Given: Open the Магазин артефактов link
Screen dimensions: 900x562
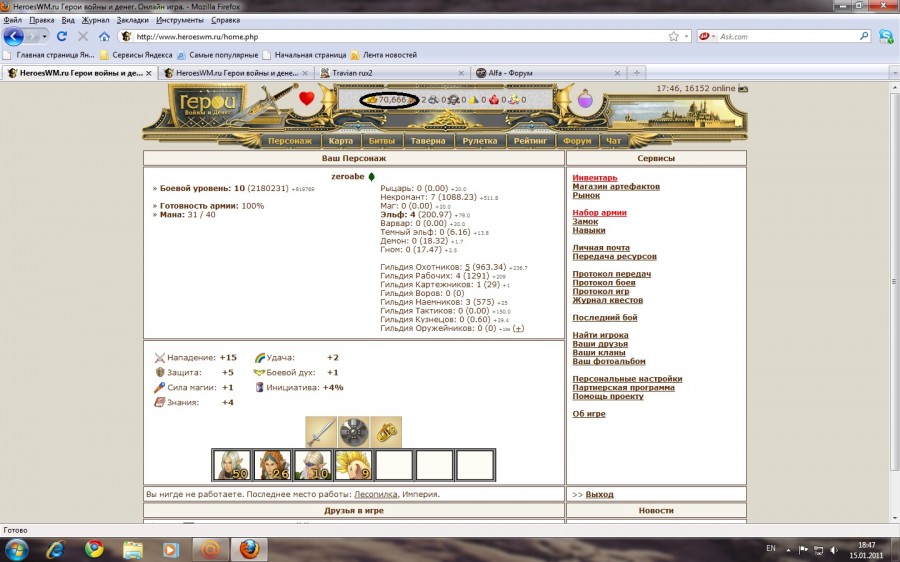Looking at the screenshot, I should 616,187.
